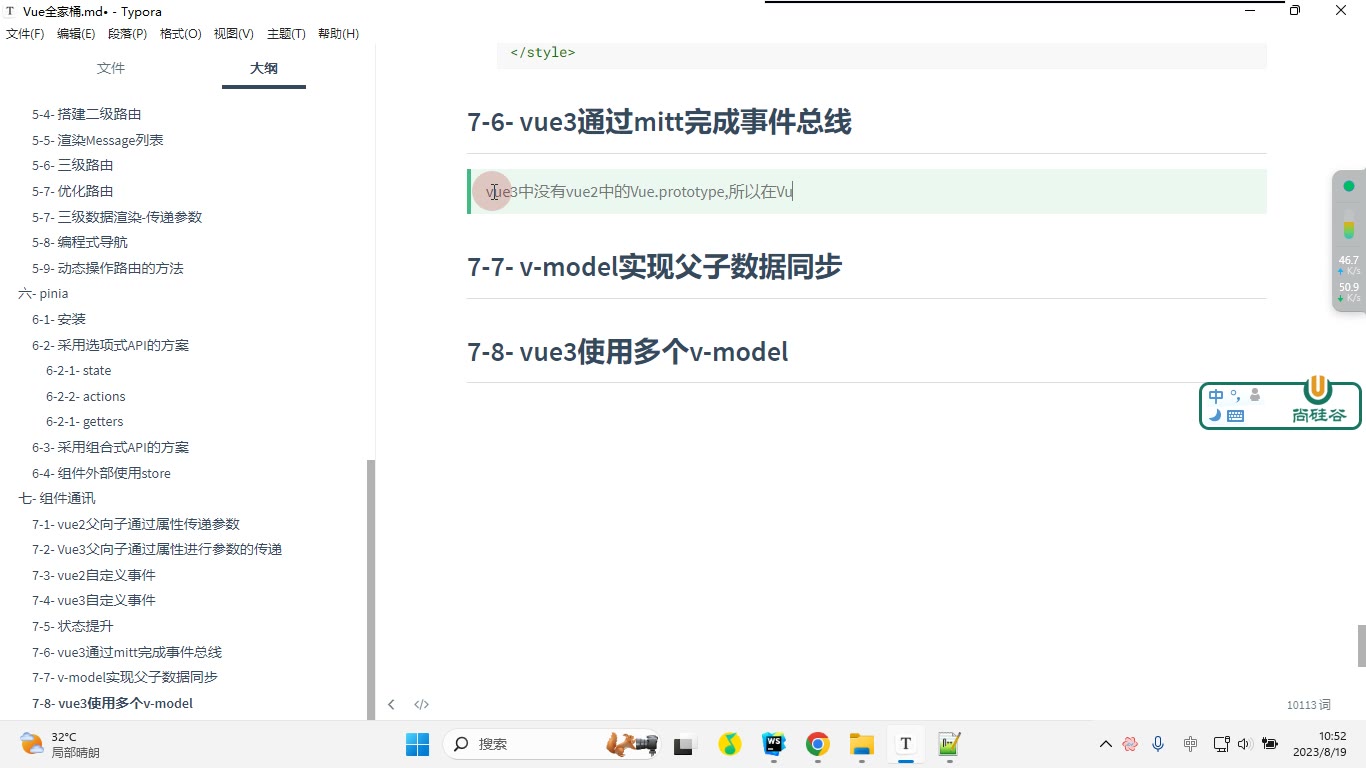Show hidden system tray icons

pyautogui.click(x=1106, y=744)
